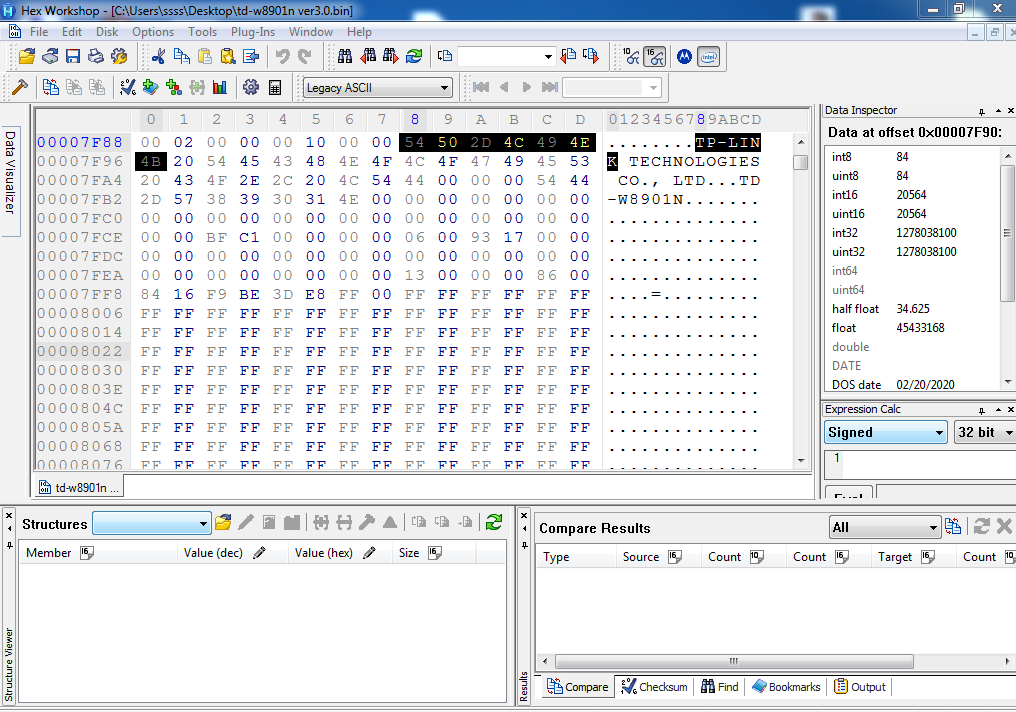Click the Compare Results horizontal scrollbar
Image resolution: width=1016 pixels, height=712 pixels.
tap(734, 661)
